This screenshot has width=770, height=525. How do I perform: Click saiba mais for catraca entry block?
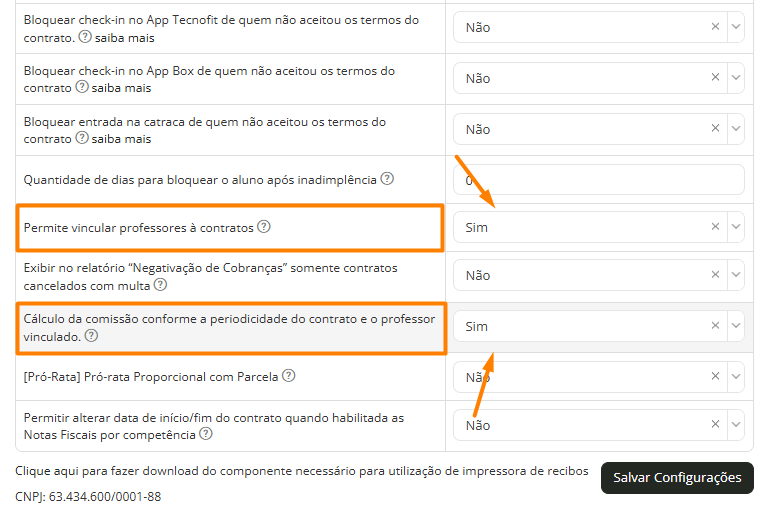click(121, 139)
